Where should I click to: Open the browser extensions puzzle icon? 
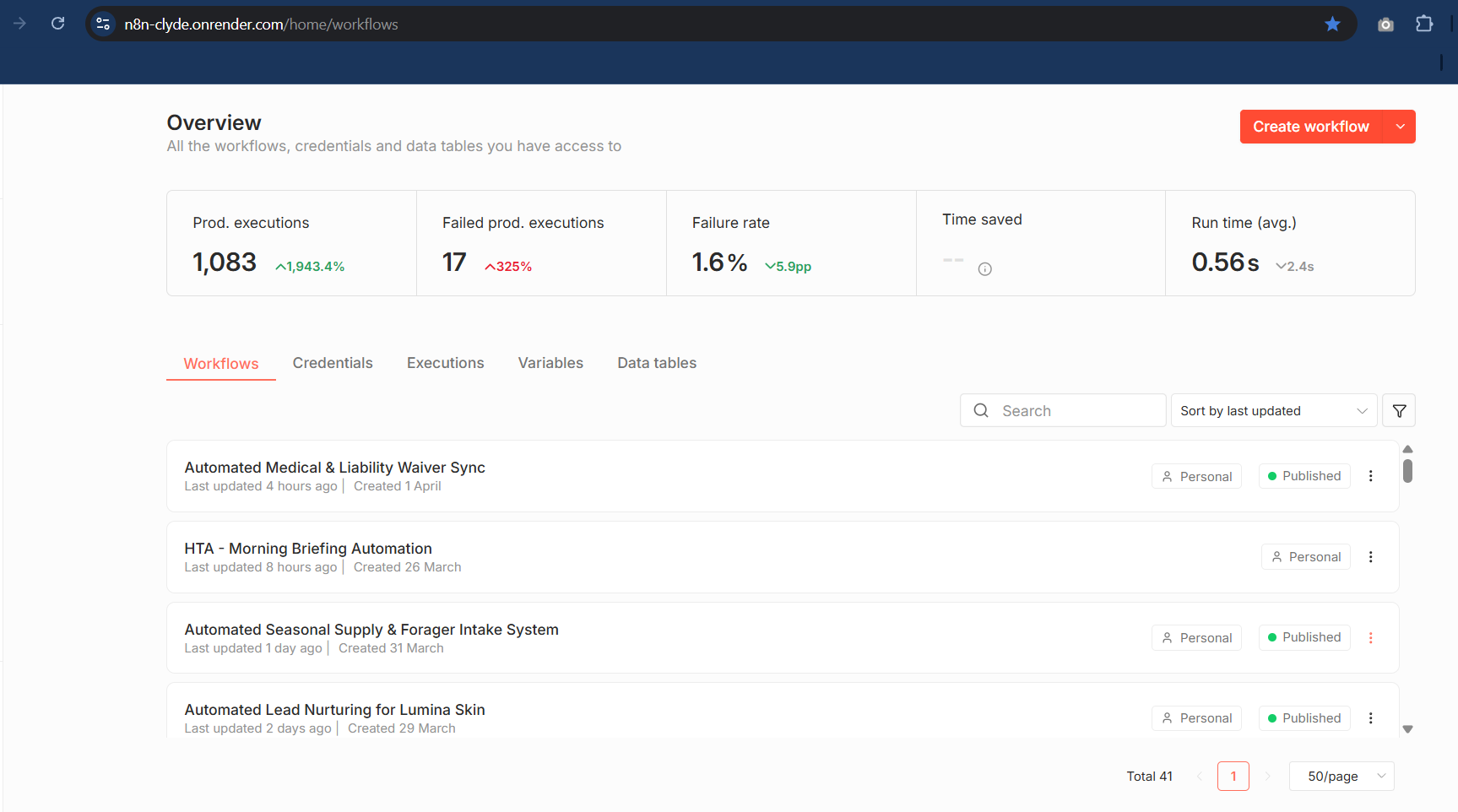click(1424, 24)
